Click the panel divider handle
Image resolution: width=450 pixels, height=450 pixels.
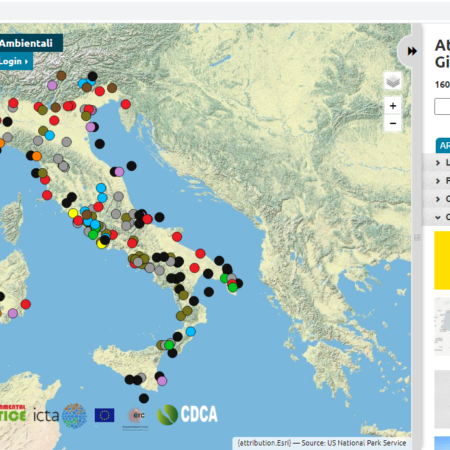417,237
